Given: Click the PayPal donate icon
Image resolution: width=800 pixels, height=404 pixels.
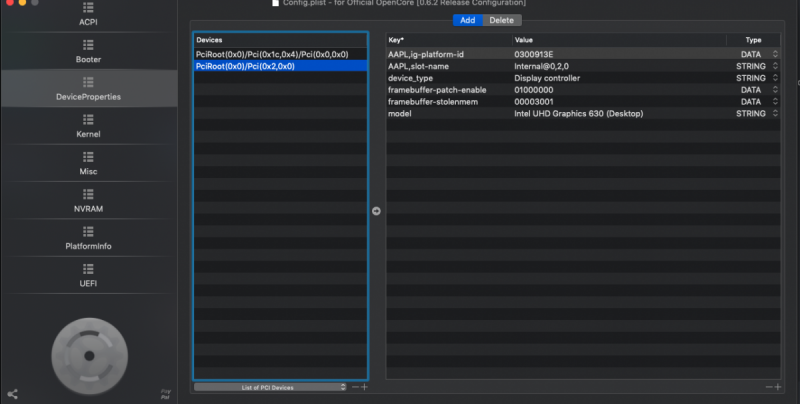Looking at the screenshot, I should tap(165, 393).
